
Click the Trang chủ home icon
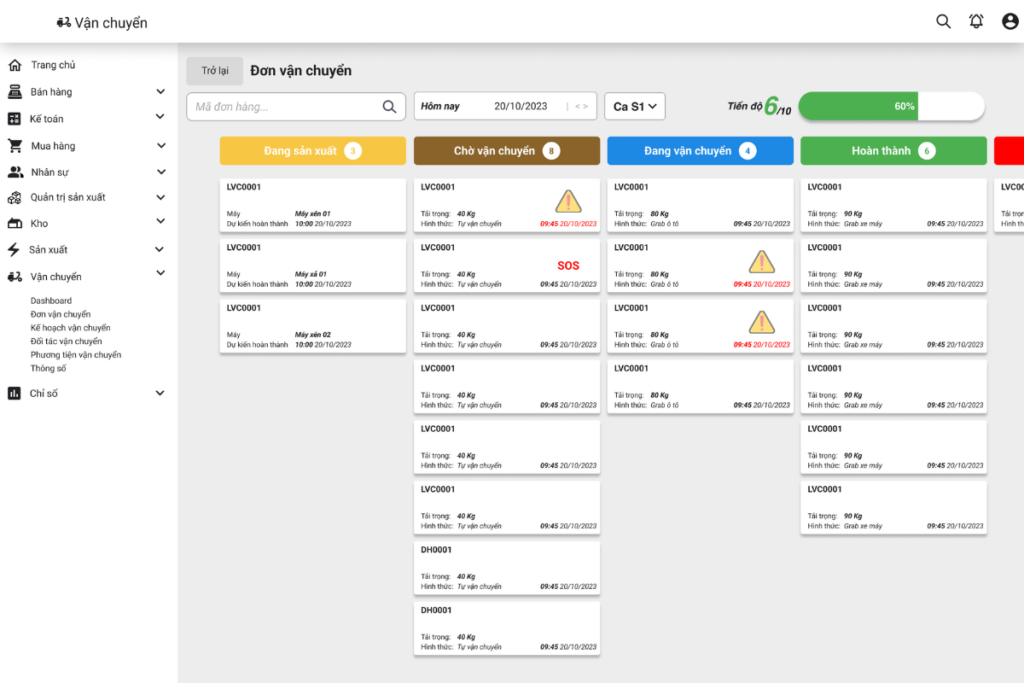[x=15, y=66]
